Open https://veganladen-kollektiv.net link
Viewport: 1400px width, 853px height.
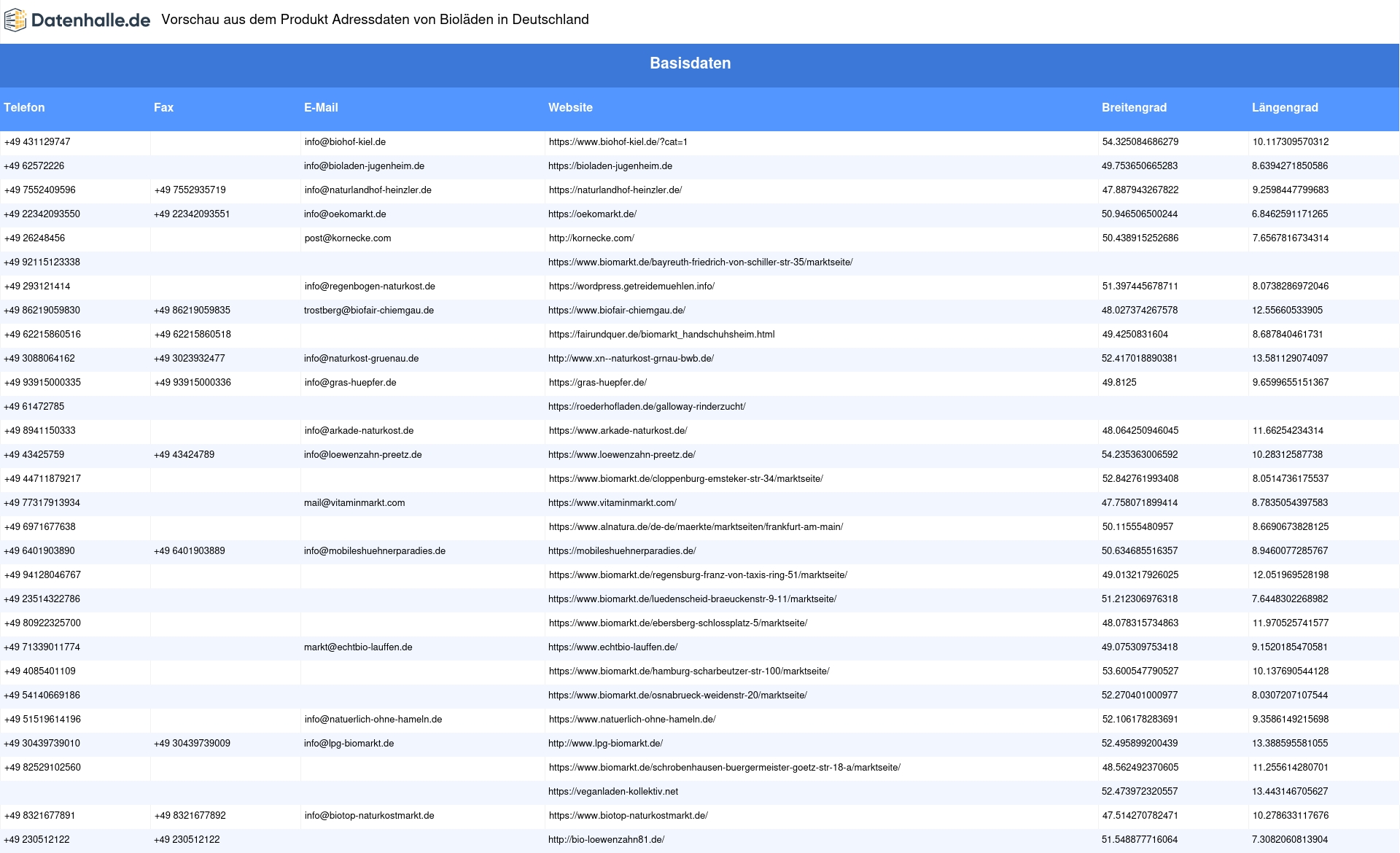[x=613, y=792]
